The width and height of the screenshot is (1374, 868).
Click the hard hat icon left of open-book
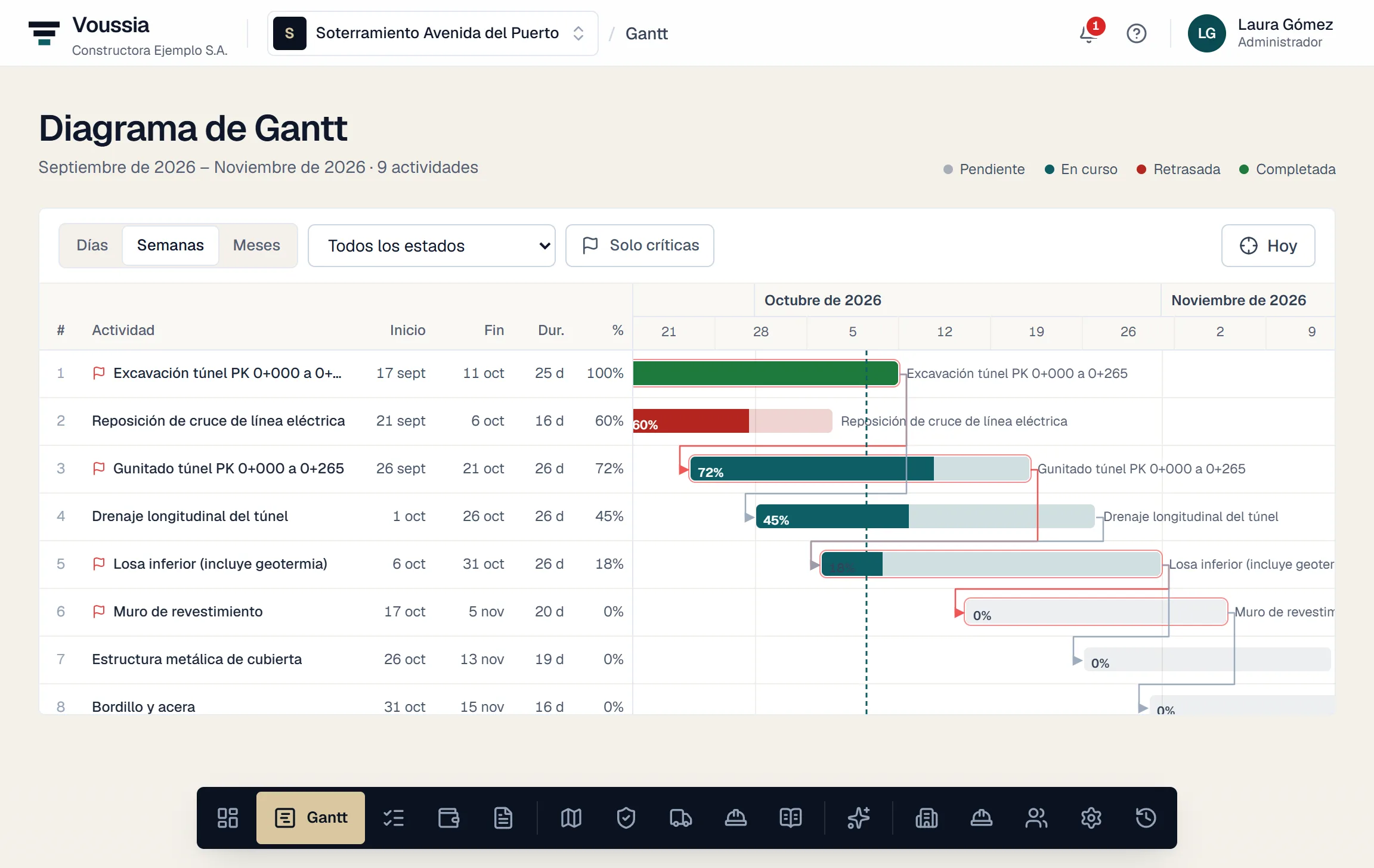pos(736,818)
